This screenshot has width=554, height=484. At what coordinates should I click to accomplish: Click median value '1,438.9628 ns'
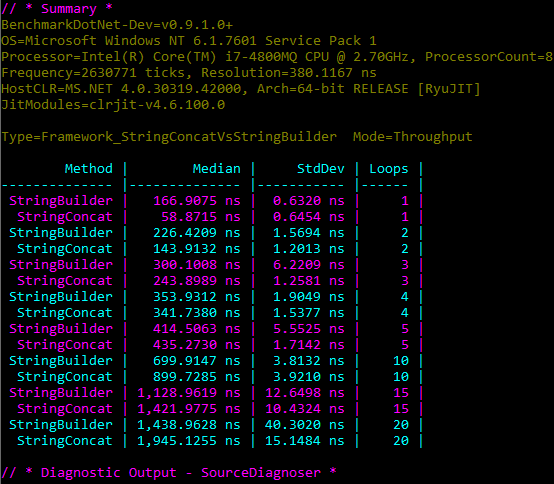coord(189,425)
